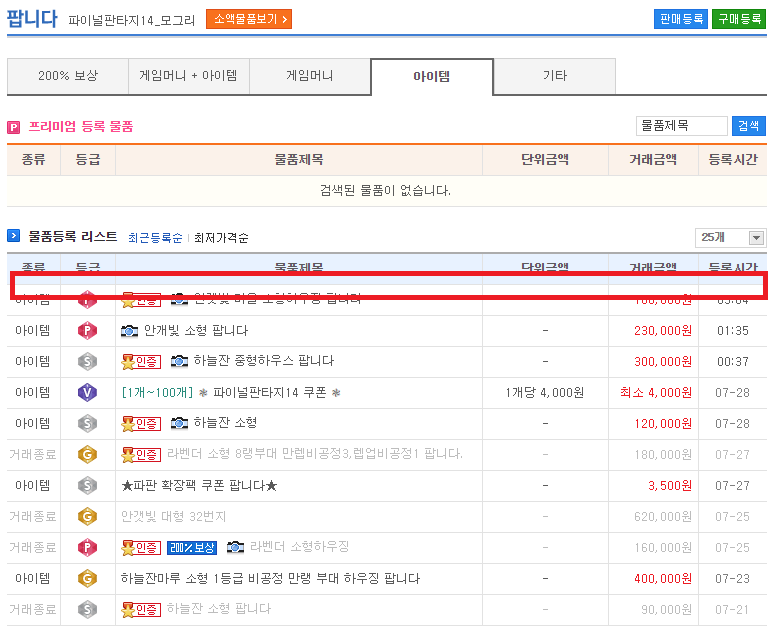Click the 판매등록 button
This screenshot has width=770, height=632.
tap(680, 19)
